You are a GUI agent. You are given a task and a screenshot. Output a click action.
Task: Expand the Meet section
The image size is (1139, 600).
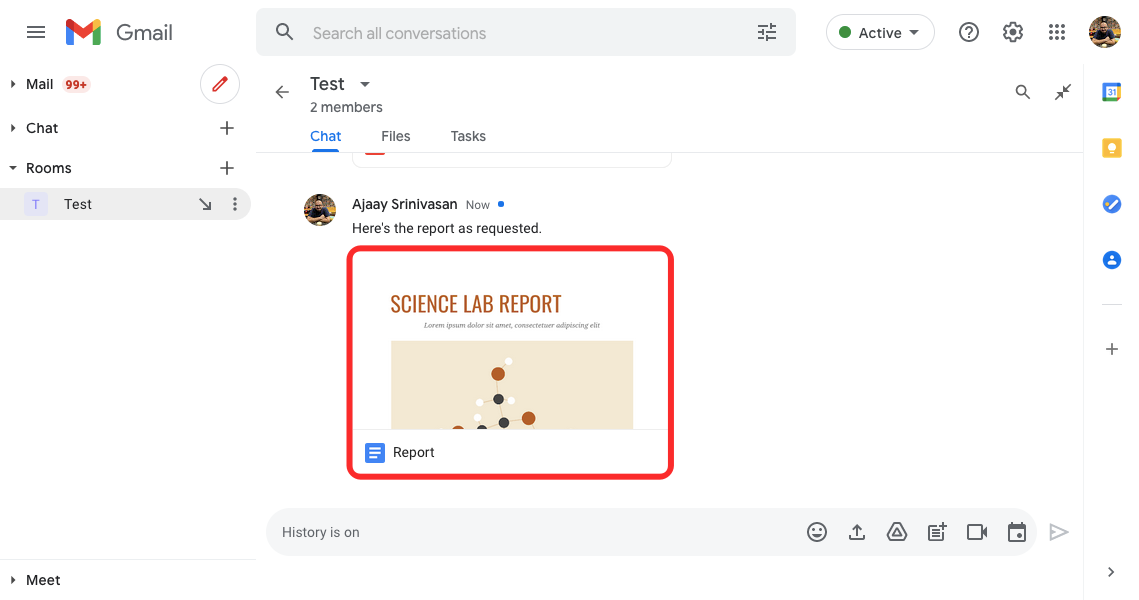pos(13,580)
